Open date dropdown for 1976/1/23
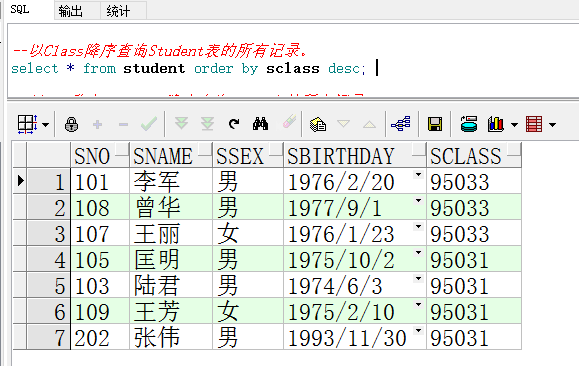 (418, 227)
